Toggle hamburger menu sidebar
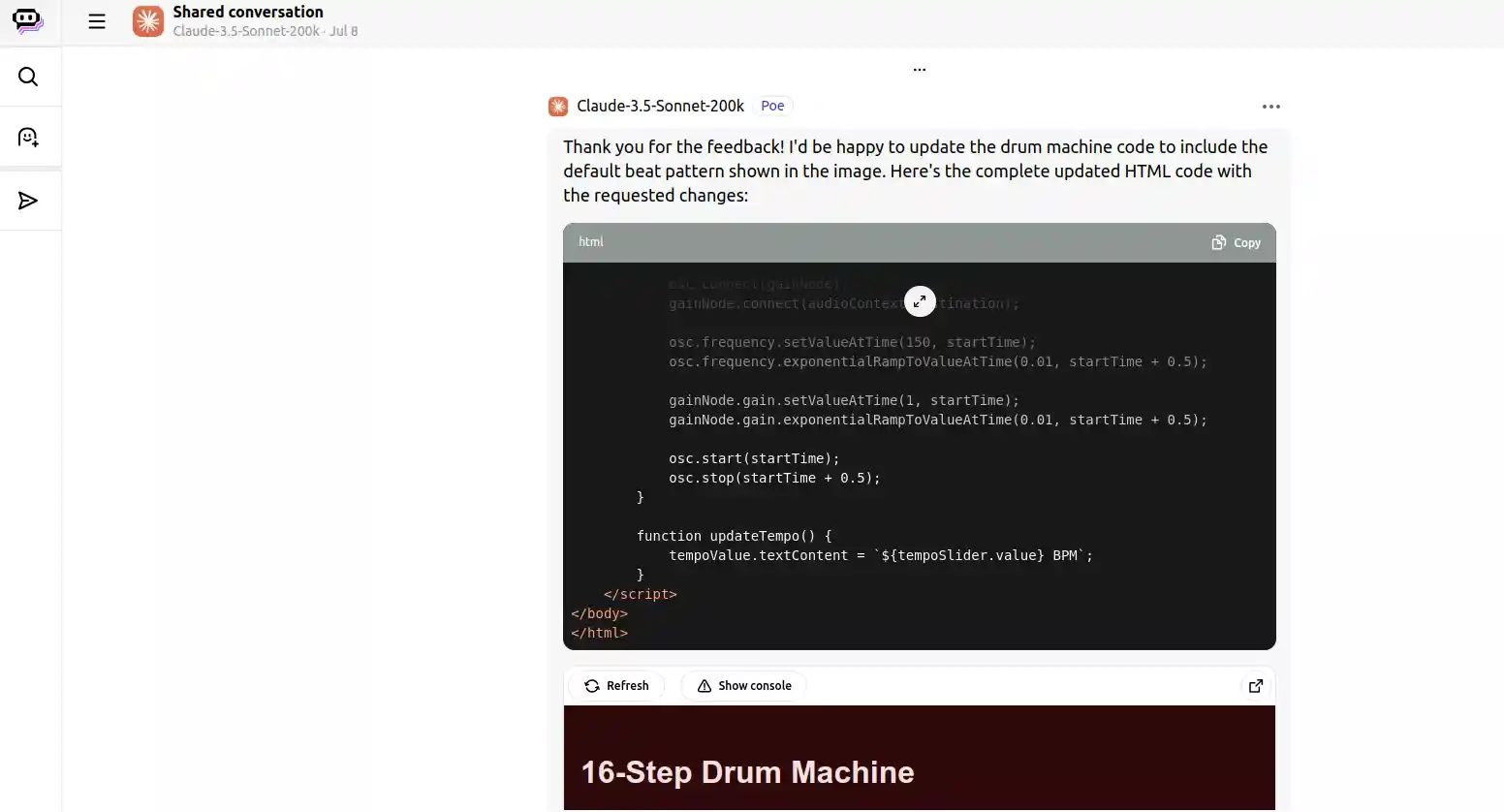The height and width of the screenshot is (812, 1504). [97, 21]
